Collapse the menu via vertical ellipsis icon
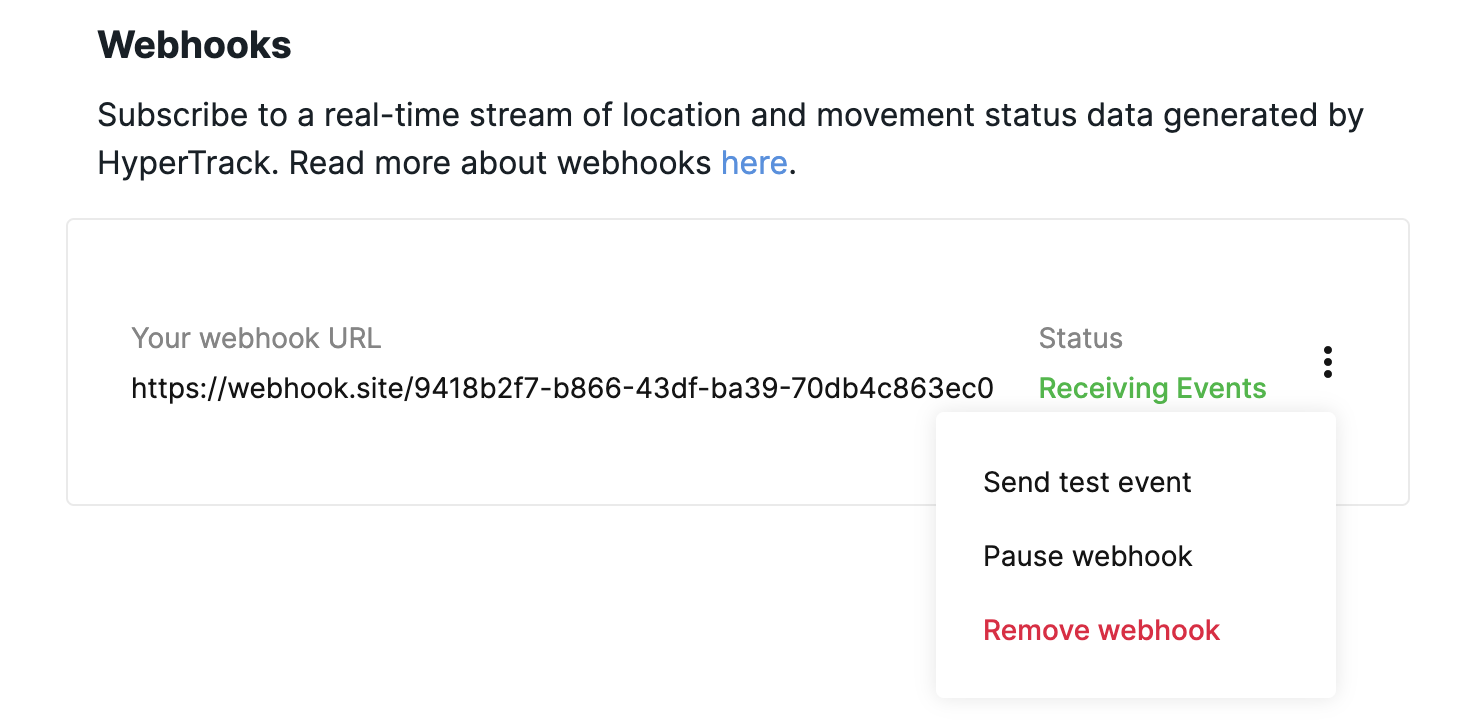Image resolution: width=1462 pixels, height=720 pixels. point(1327,362)
